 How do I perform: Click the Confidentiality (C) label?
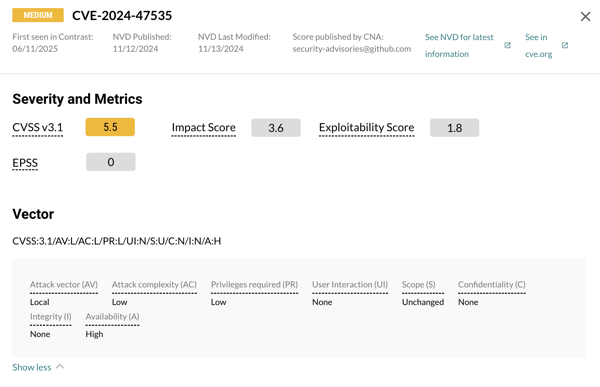point(492,284)
